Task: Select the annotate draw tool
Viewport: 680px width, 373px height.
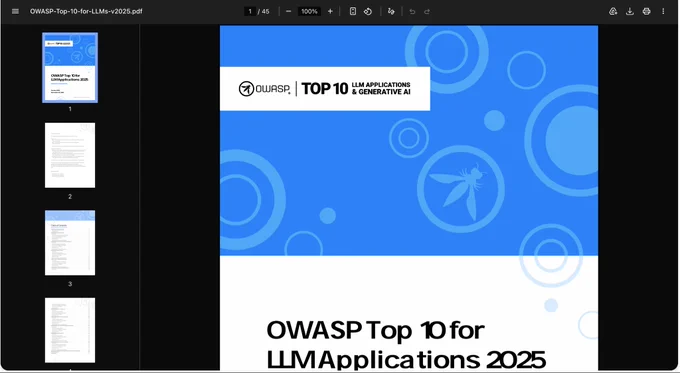Action: (x=391, y=11)
